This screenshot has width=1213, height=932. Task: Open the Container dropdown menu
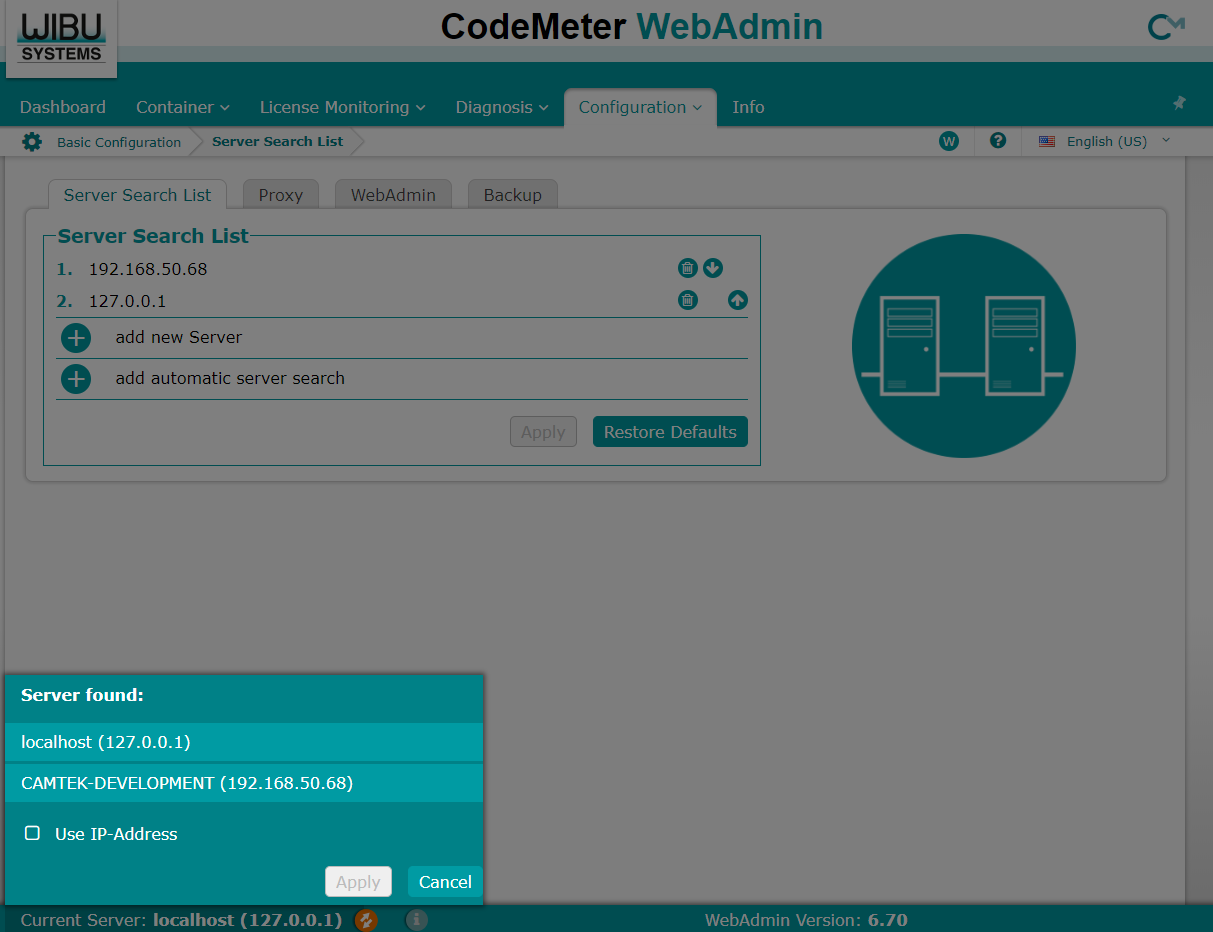[183, 107]
